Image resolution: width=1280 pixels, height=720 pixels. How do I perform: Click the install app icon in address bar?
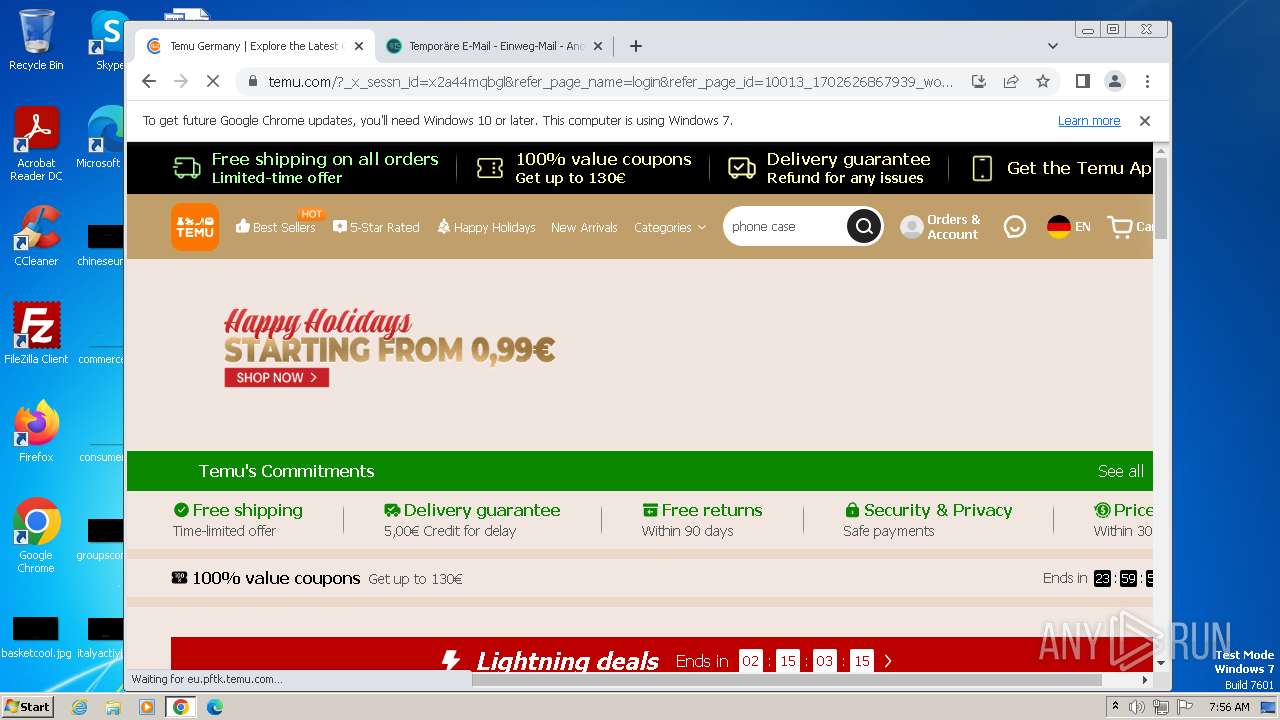coord(979,82)
